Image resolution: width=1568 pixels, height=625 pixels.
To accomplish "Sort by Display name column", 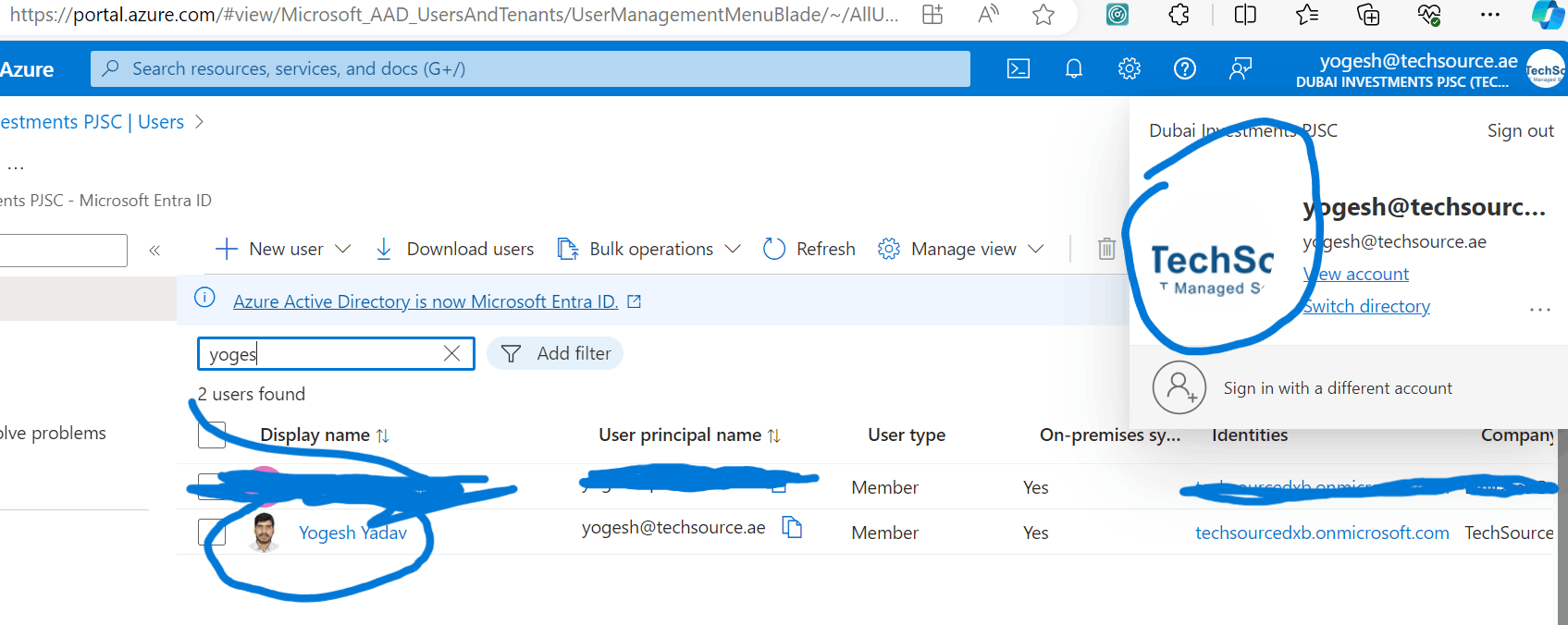I will (325, 435).
